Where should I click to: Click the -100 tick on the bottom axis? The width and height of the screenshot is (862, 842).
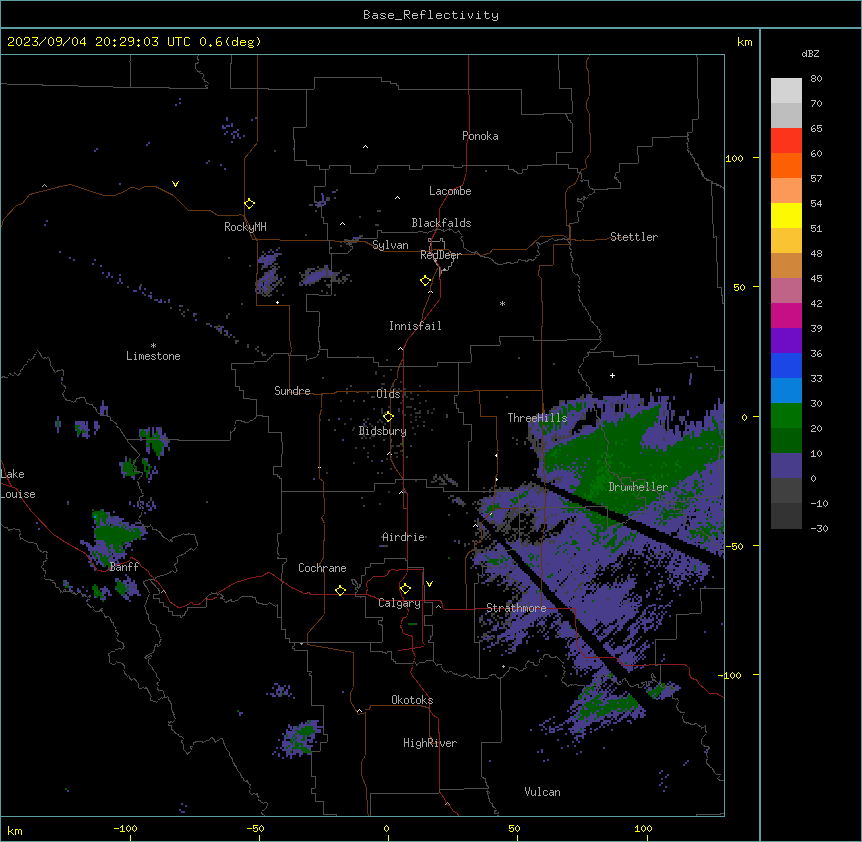click(126, 828)
